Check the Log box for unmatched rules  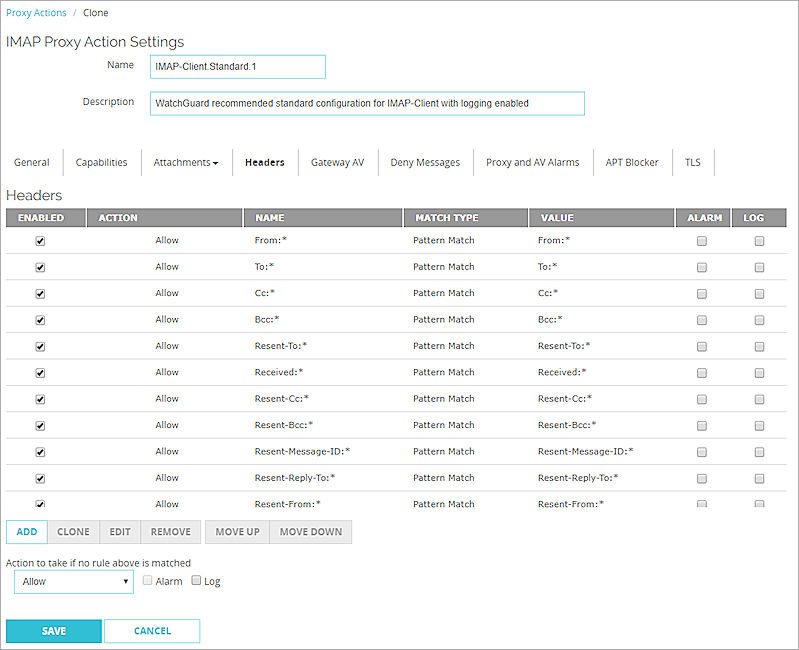[196, 581]
